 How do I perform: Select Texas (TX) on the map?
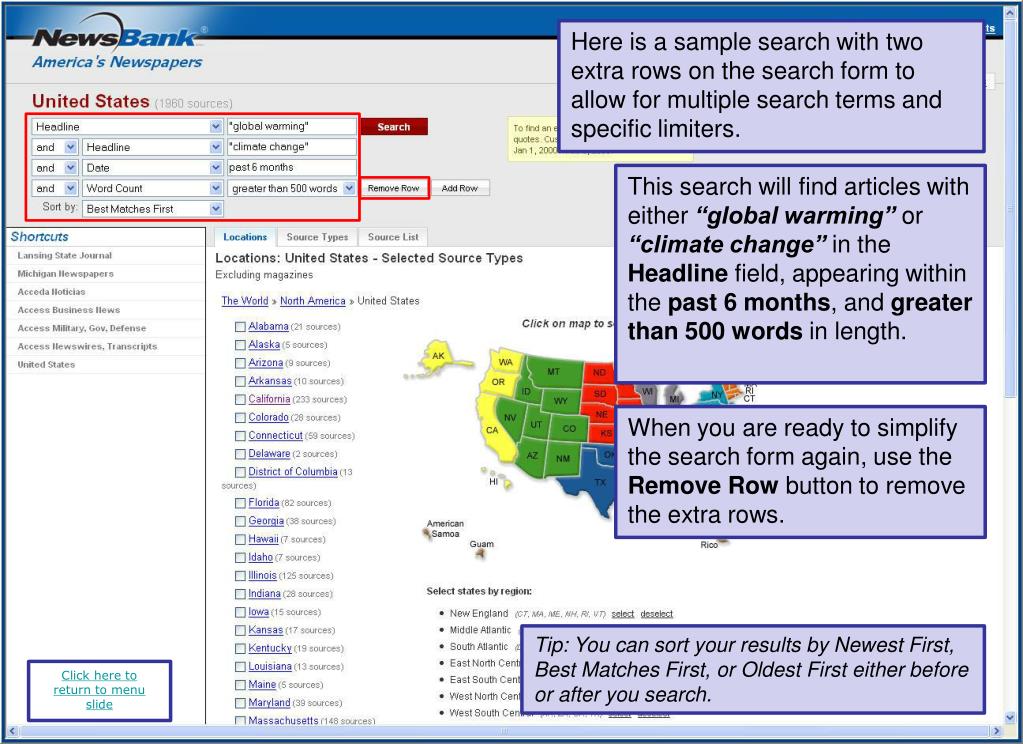pos(600,482)
